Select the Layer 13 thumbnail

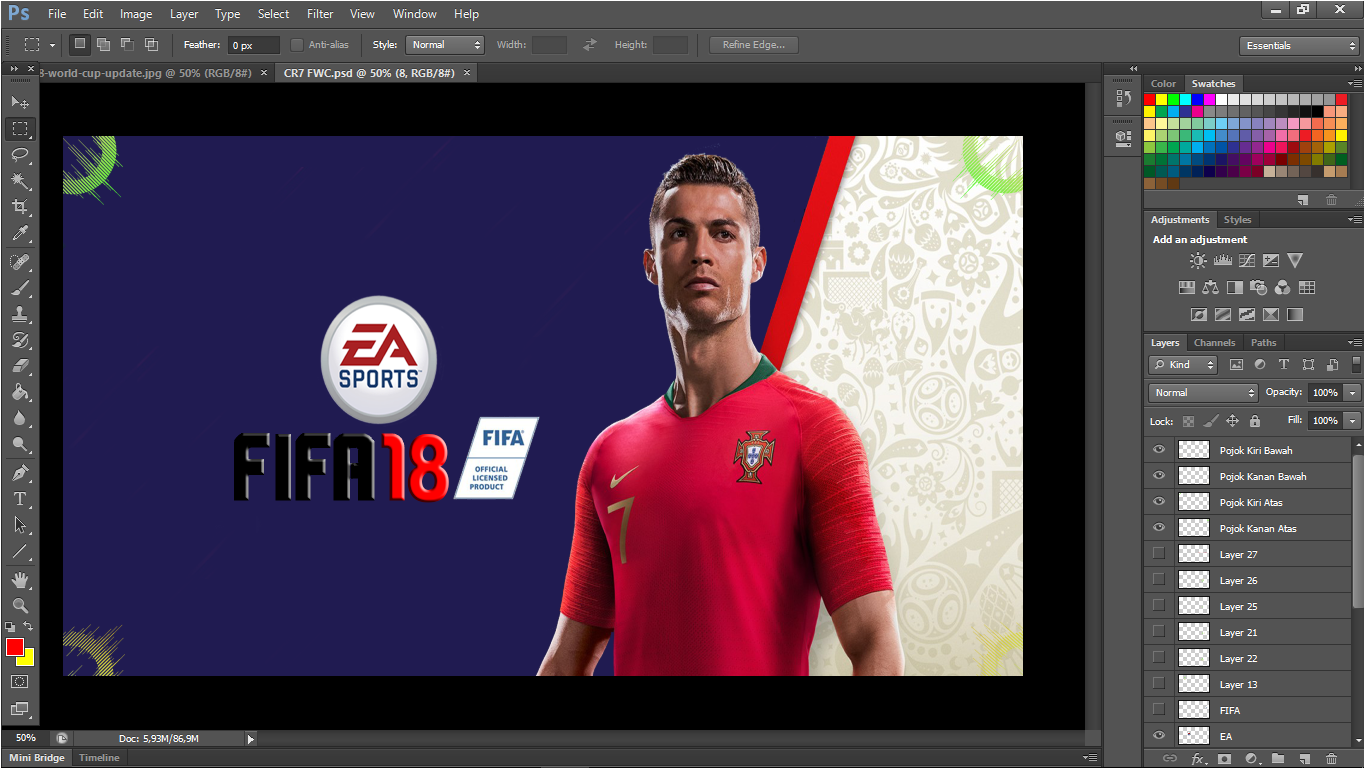pos(1194,684)
